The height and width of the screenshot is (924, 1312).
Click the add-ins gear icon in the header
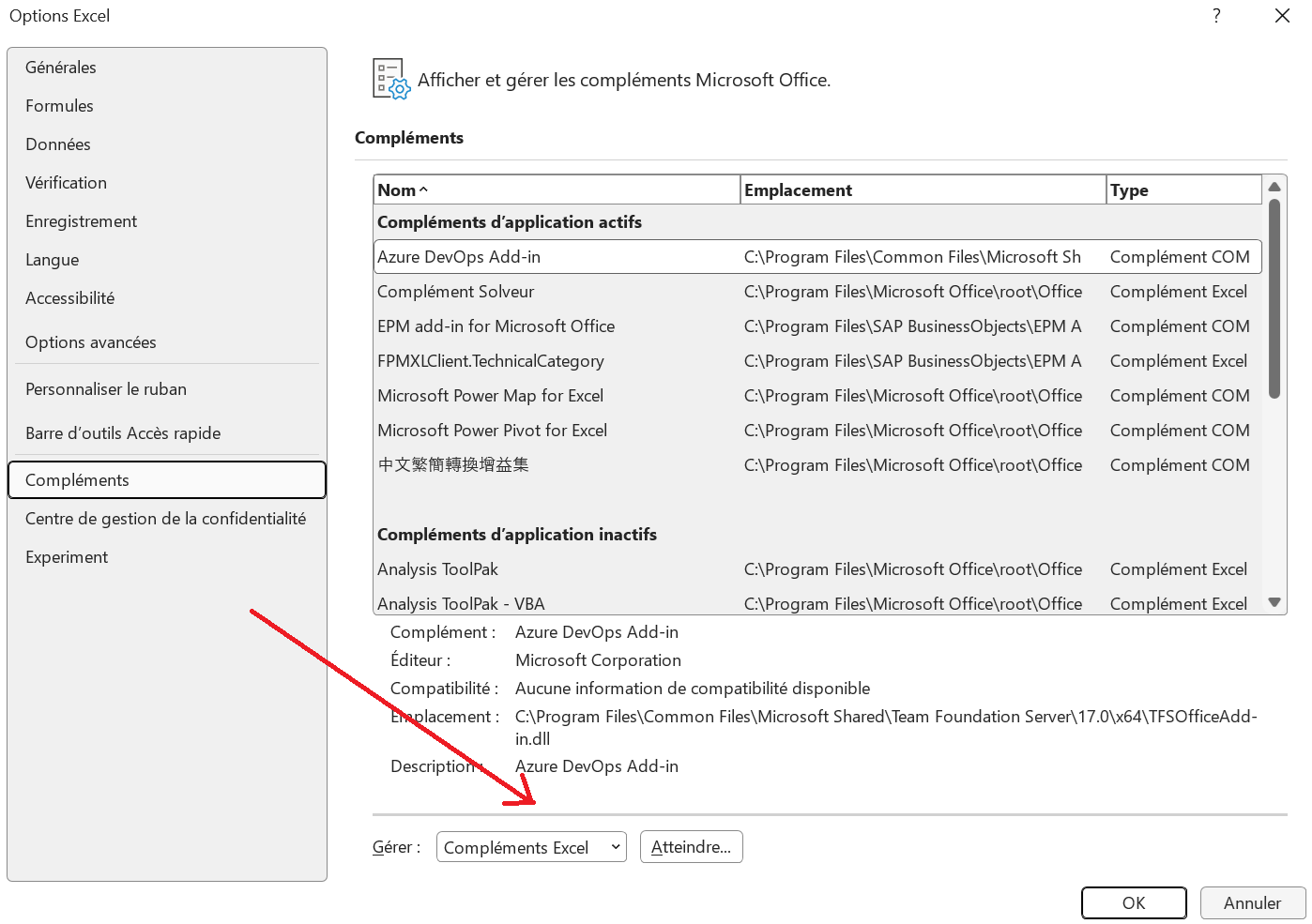point(391,80)
